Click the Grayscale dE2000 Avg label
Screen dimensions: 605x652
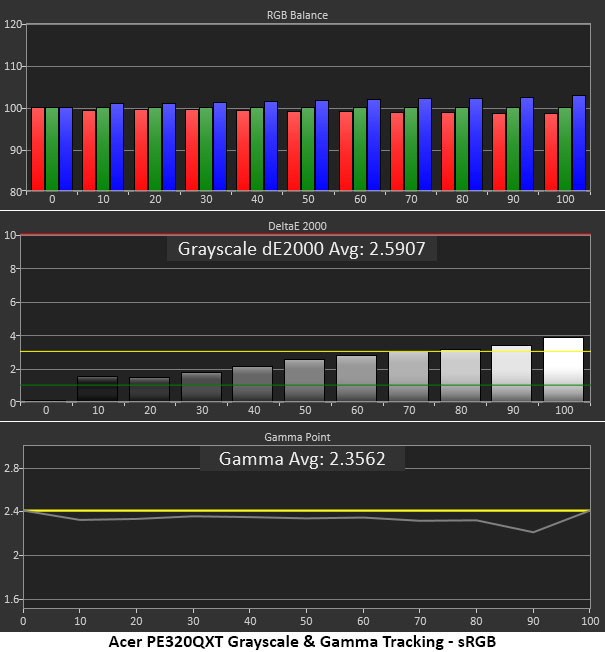[301, 249]
